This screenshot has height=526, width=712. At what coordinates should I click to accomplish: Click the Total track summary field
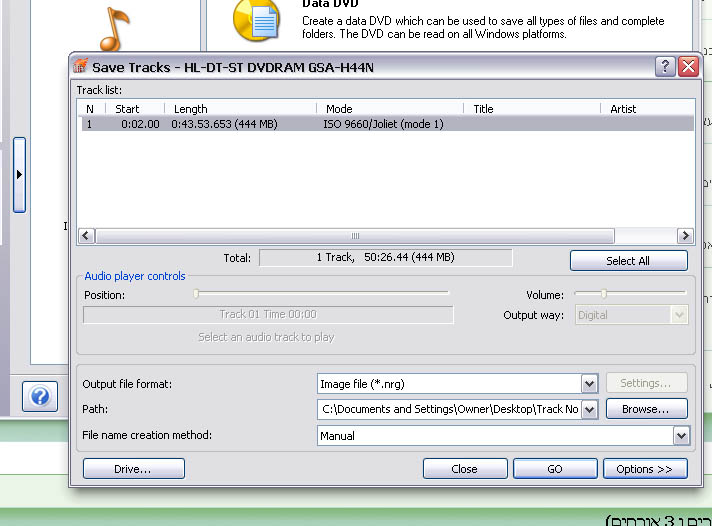point(386,258)
